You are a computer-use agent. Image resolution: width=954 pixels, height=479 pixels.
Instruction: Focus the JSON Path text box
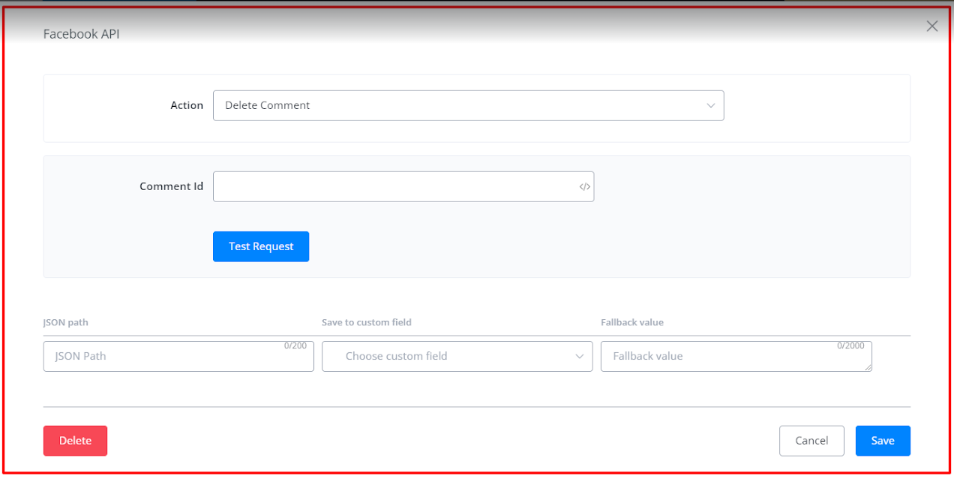(x=165, y=357)
